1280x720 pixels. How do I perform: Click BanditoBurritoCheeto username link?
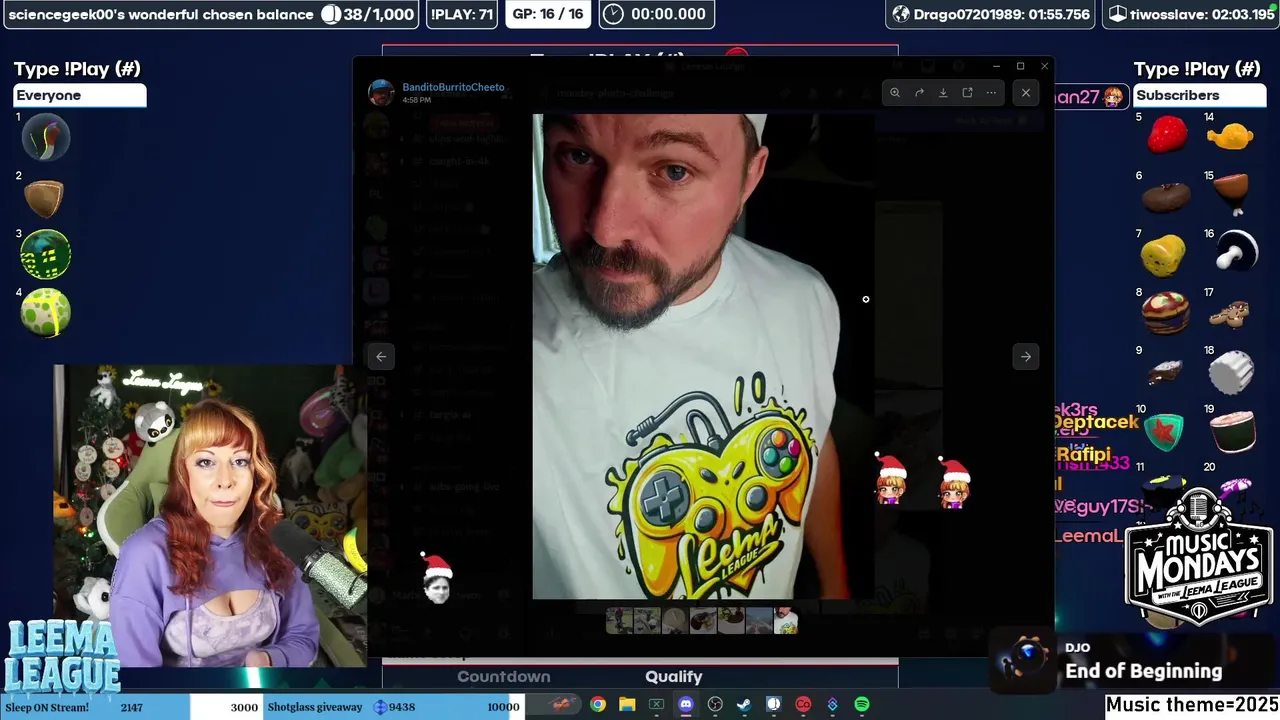click(x=453, y=87)
